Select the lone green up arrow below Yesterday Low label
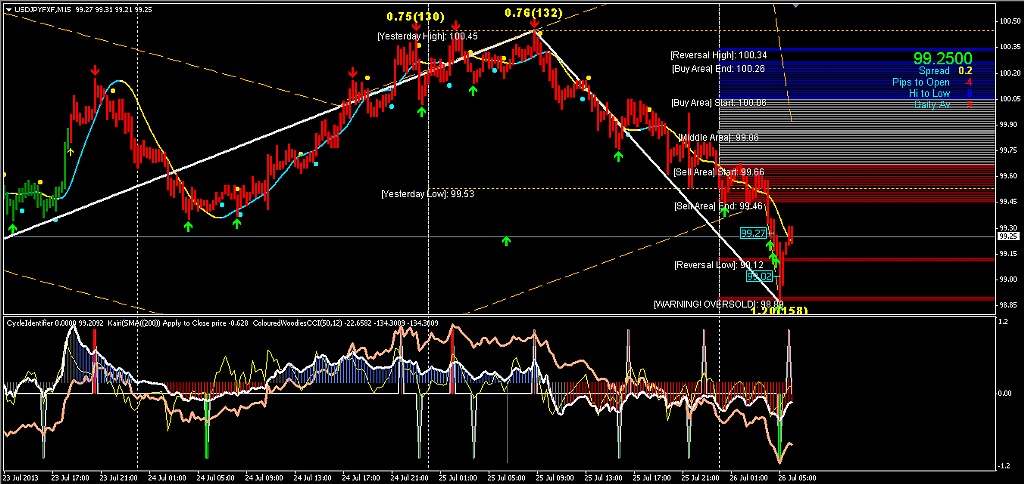Image resolution: width=1024 pixels, height=484 pixels. point(506,242)
